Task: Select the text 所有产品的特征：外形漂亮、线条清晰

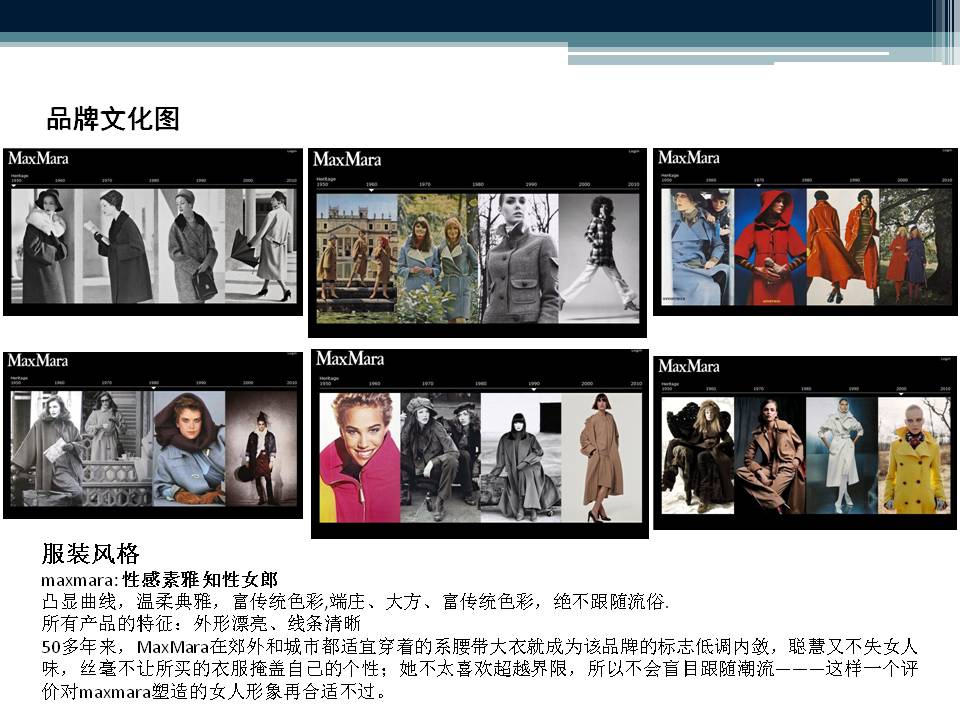Action: click(201, 624)
